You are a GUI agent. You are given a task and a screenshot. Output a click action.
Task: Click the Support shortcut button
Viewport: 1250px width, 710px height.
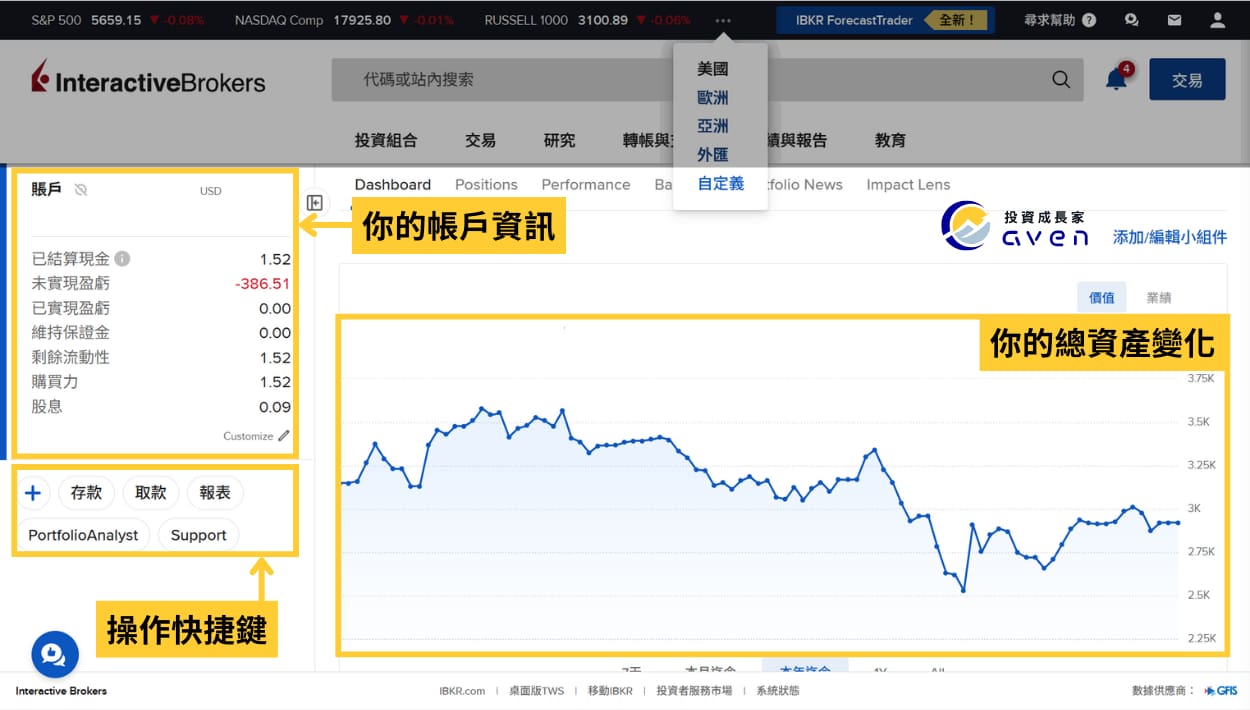coord(198,535)
